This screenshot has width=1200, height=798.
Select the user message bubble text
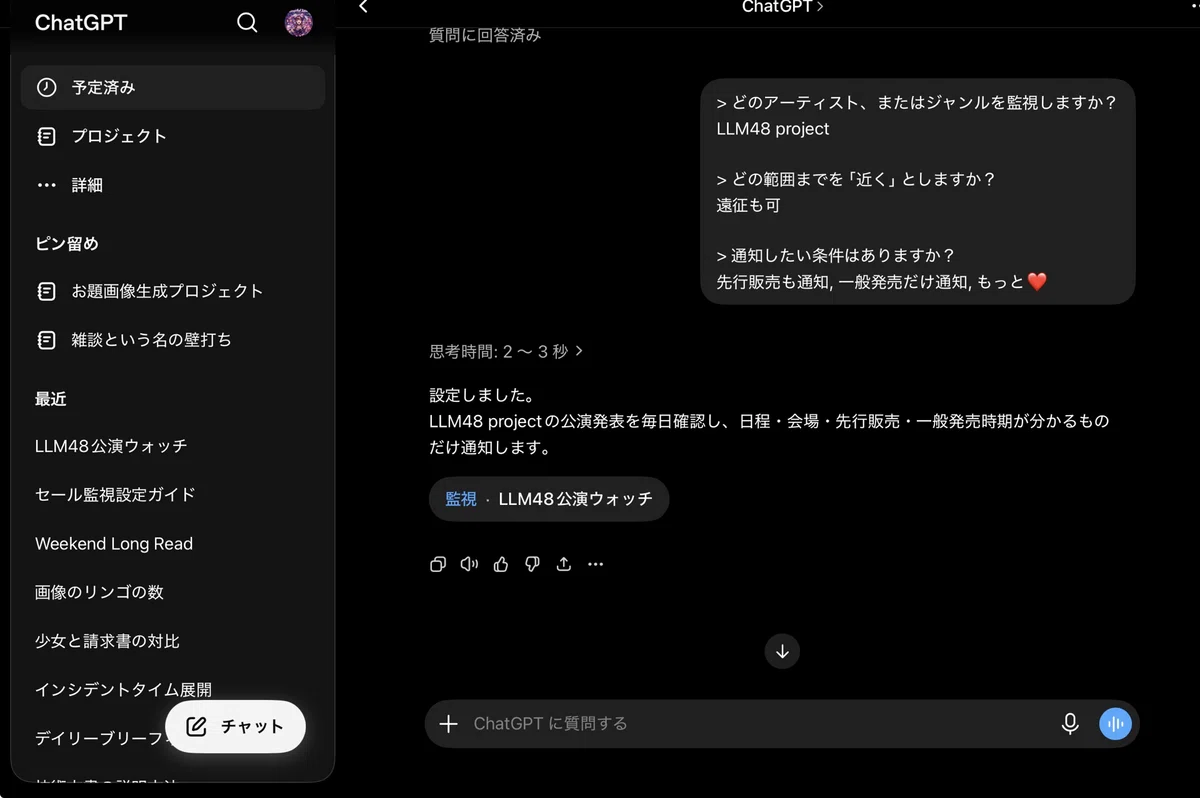(x=918, y=192)
